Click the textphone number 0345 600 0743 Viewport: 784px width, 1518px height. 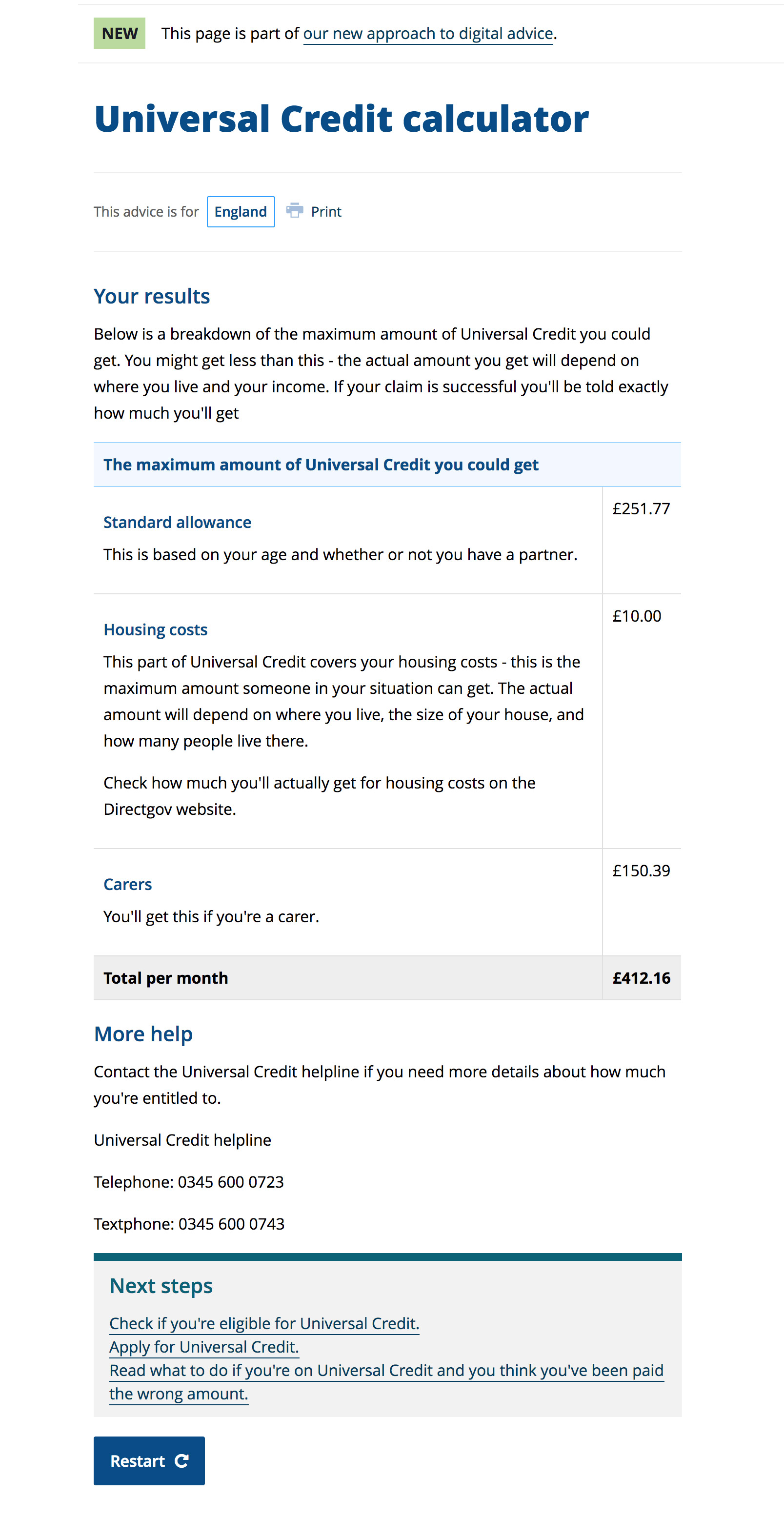coord(231,1224)
